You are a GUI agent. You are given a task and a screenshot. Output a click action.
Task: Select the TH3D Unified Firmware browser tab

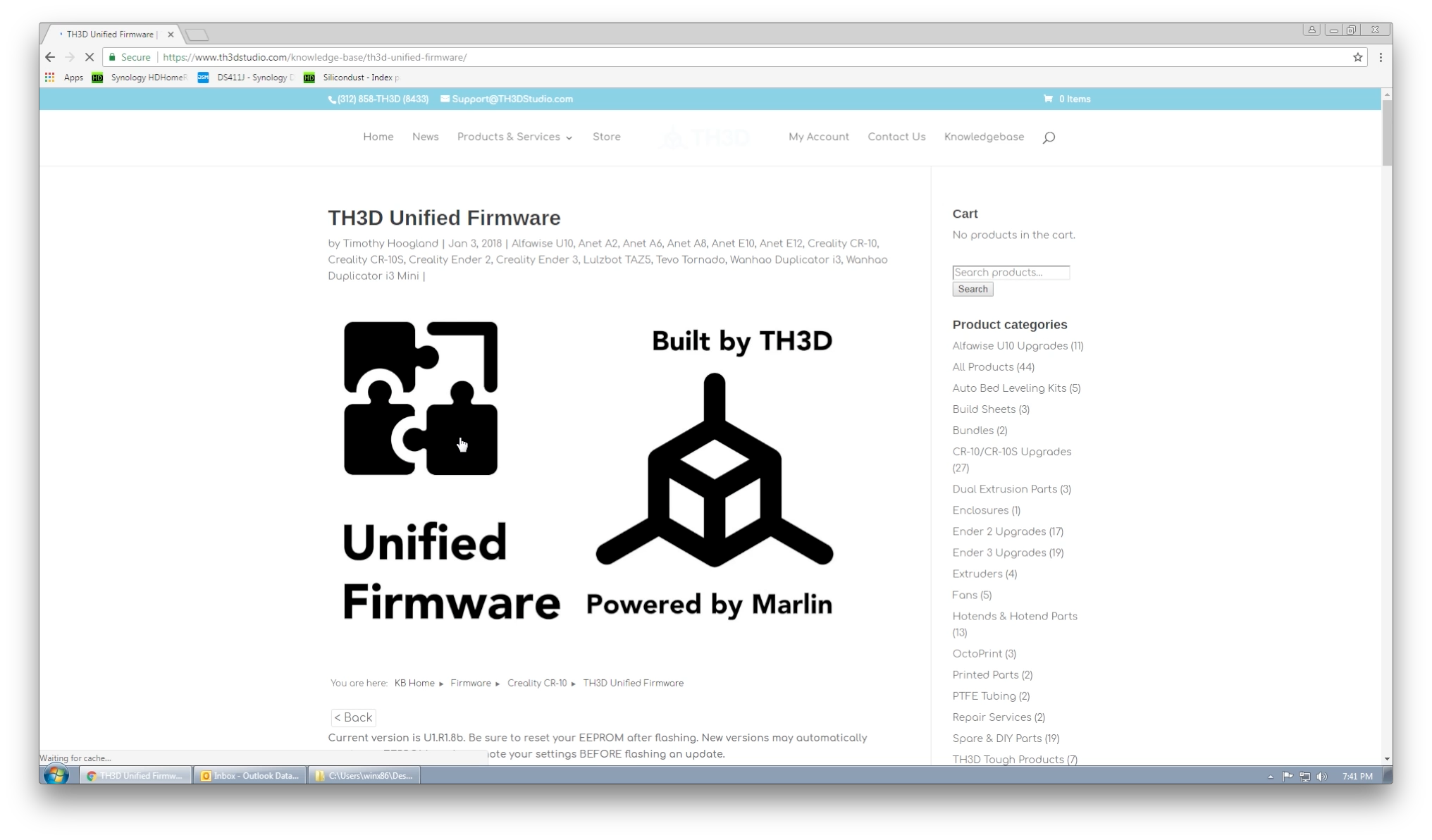(x=109, y=34)
